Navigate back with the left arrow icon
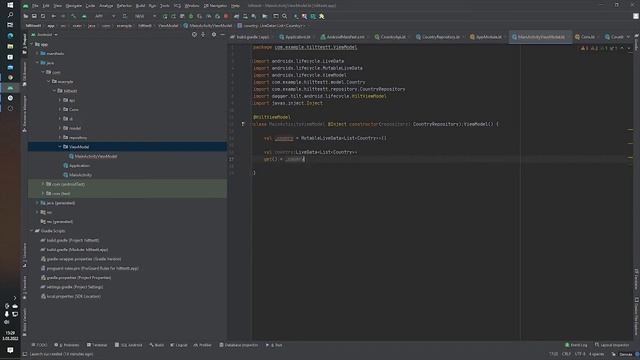This screenshot has width=640, height=360. point(53,16)
